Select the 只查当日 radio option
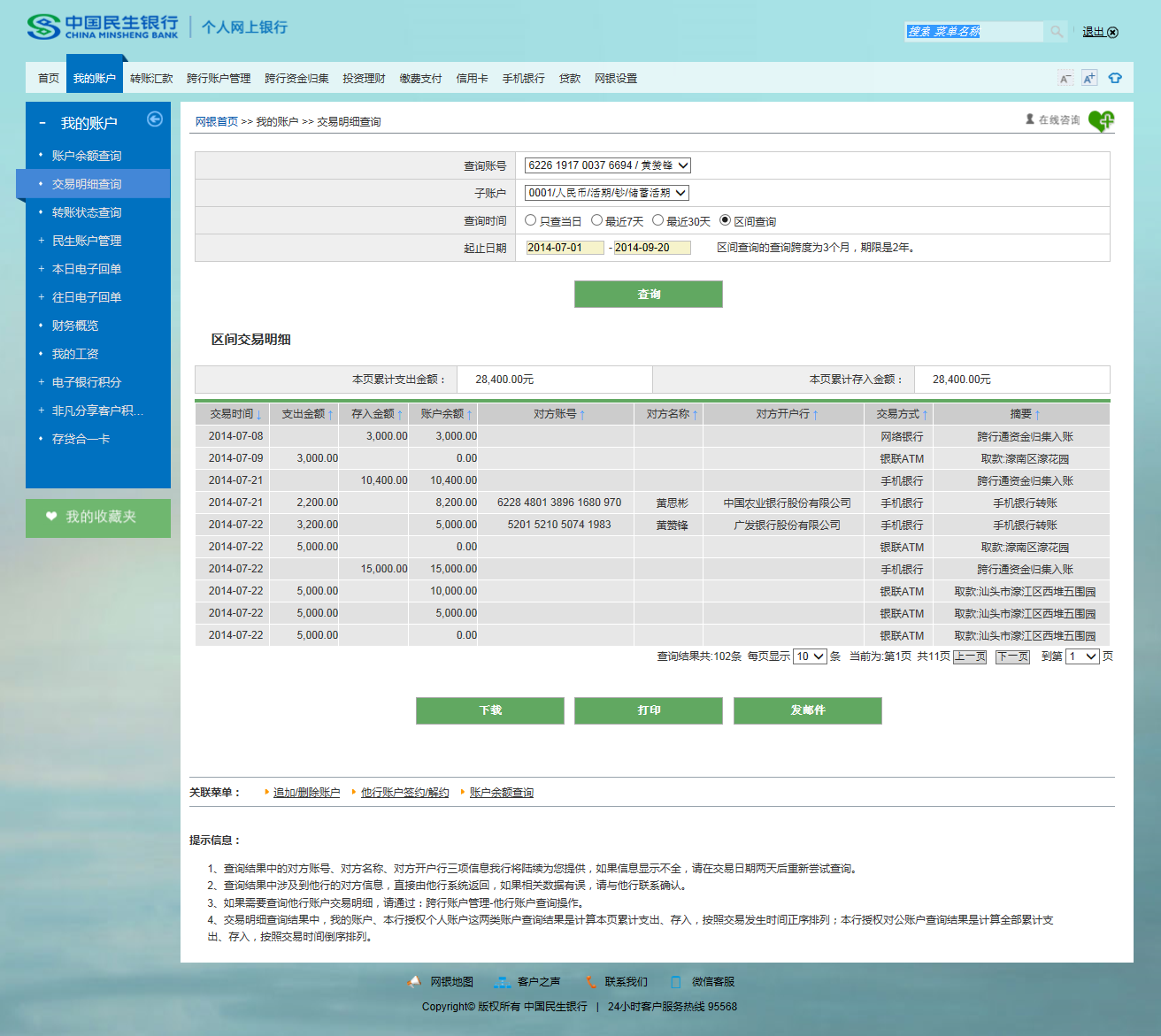1161x1036 pixels. pyautogui.click(x=531, y=220)
